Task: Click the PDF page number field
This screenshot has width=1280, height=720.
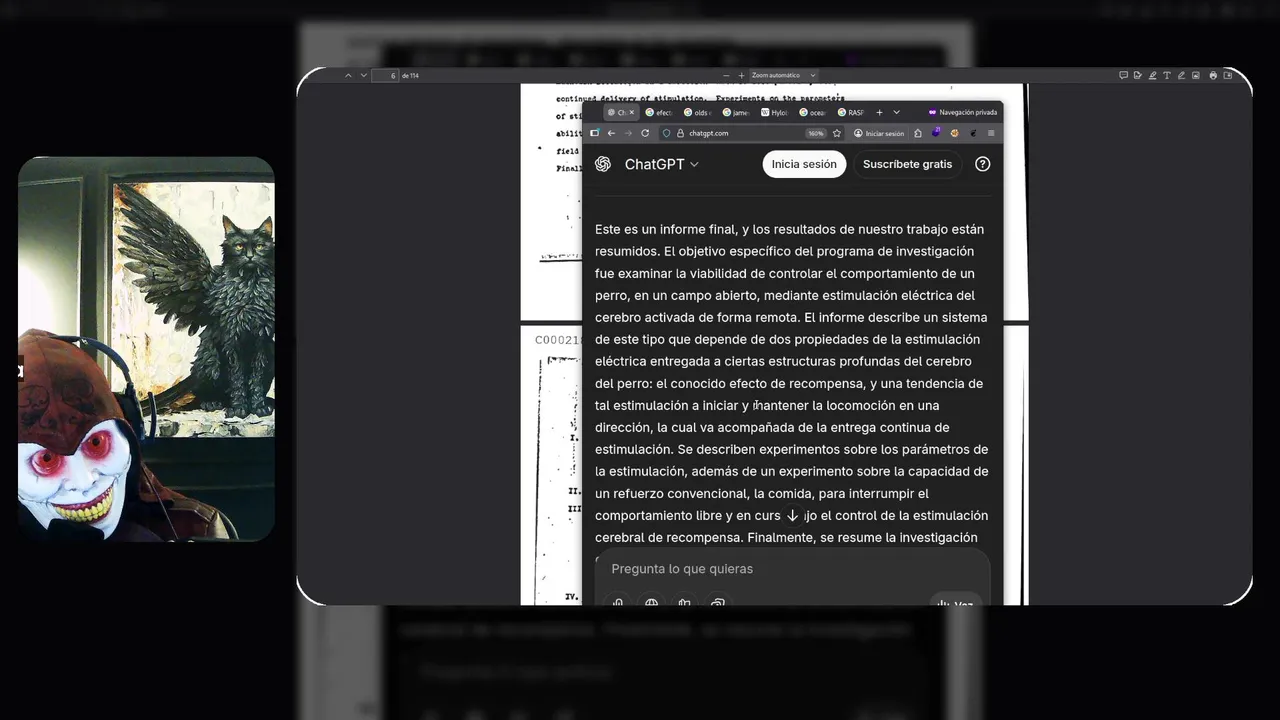Action: pyautogui.click(x=387, y=75)
